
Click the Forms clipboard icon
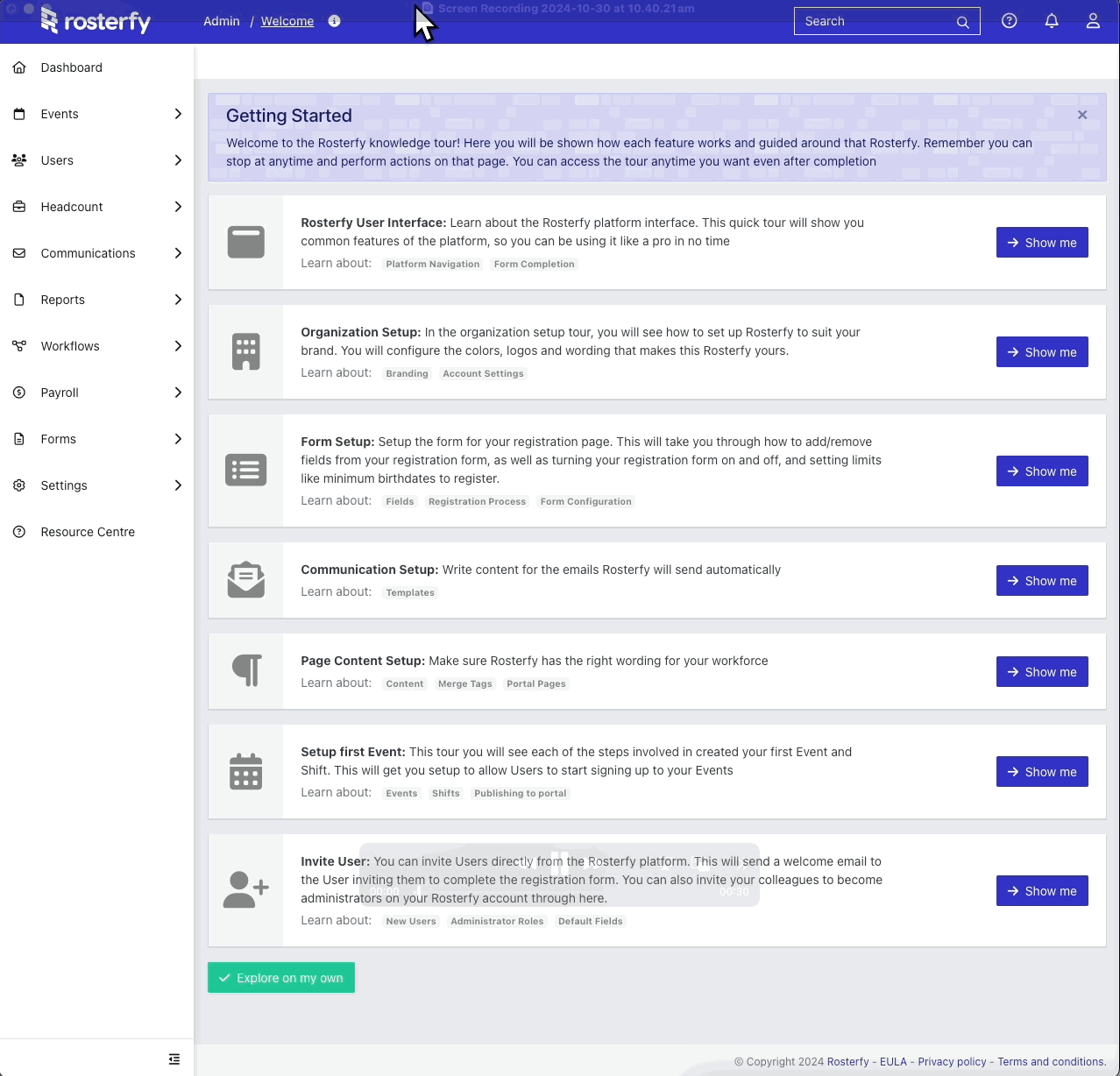(19, 439)
